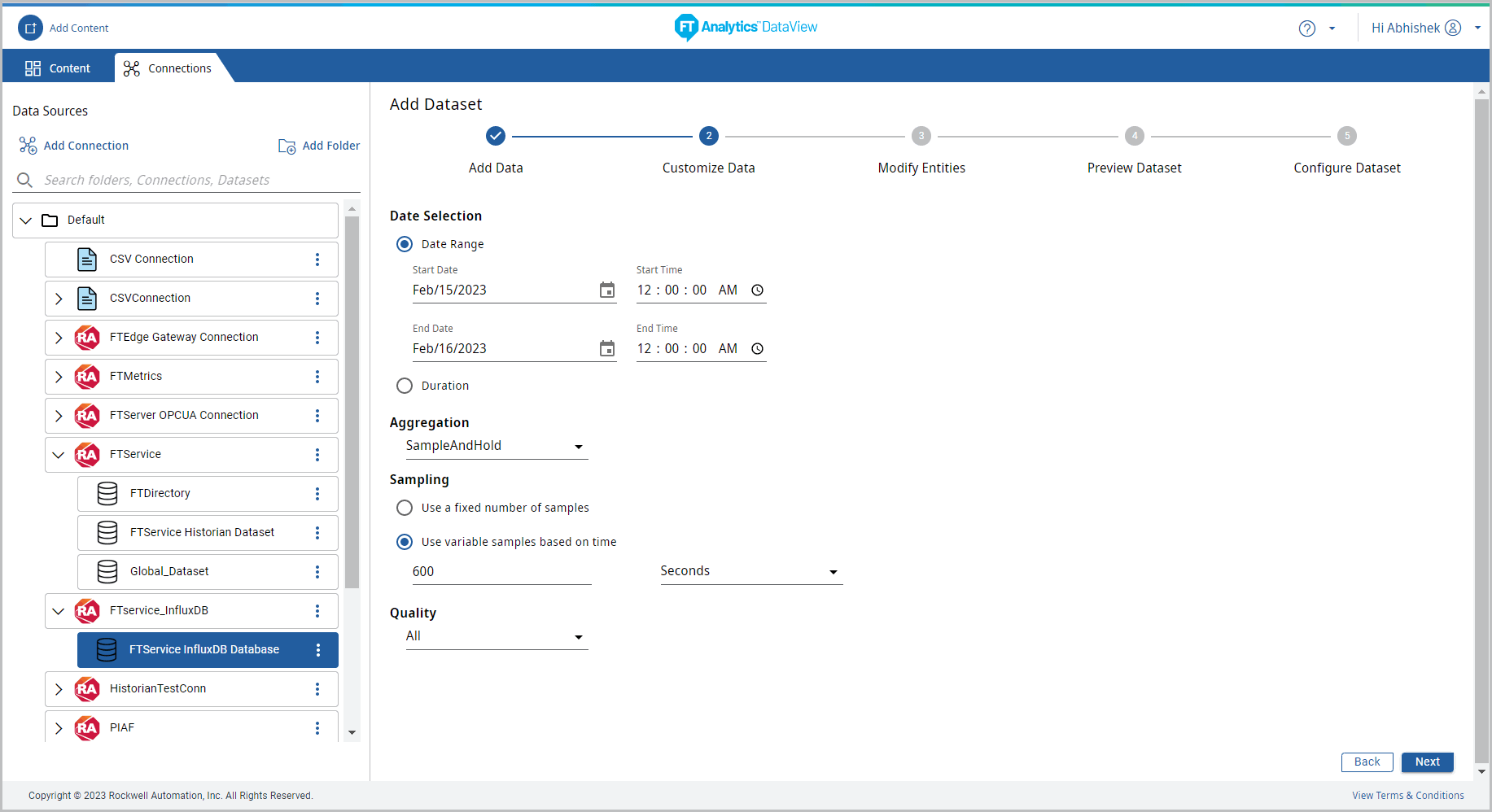Open View Terms & Conditions link
Image resolution: width=1492 pixels, height=812 pixels.
pos(1407,796)
